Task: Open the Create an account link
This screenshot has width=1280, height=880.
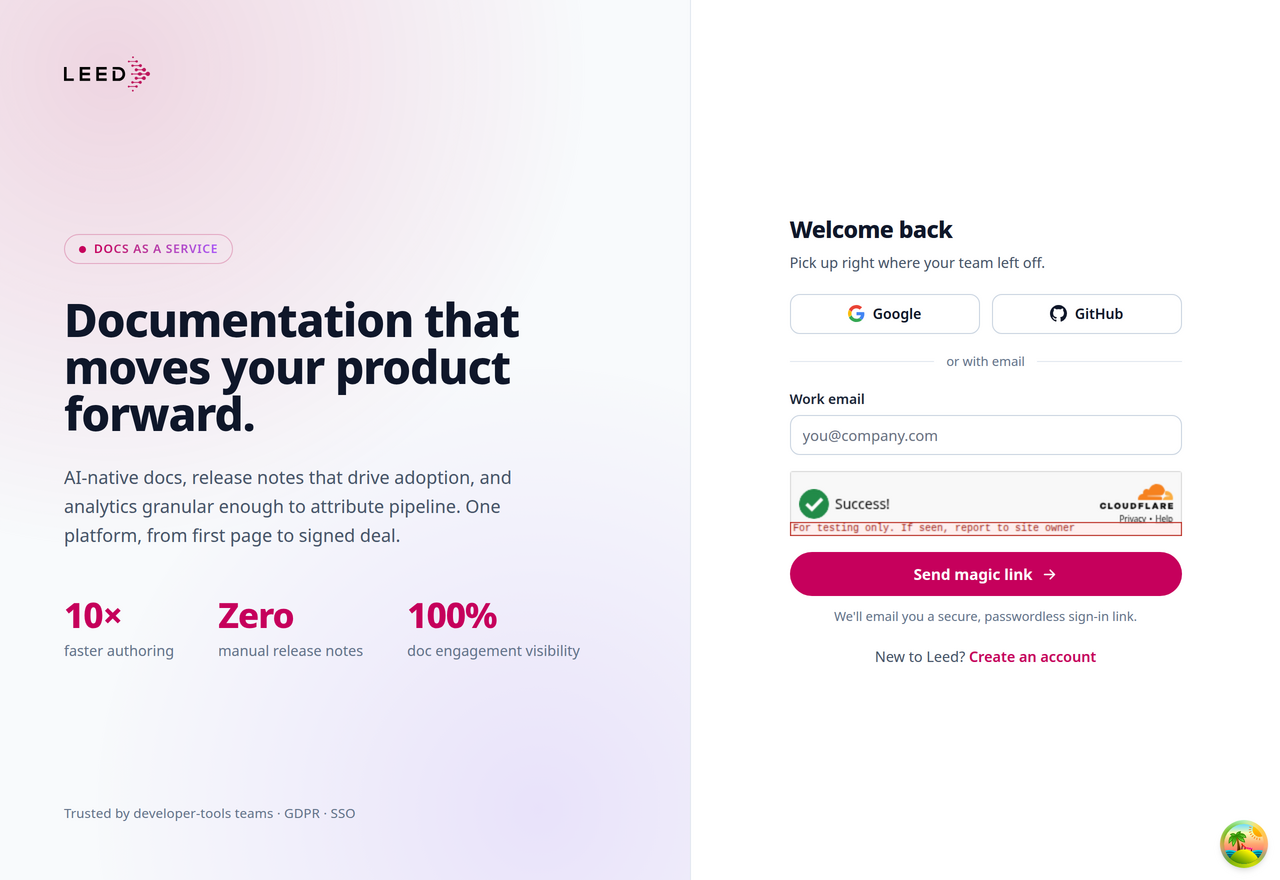Action: (1032, 657)
